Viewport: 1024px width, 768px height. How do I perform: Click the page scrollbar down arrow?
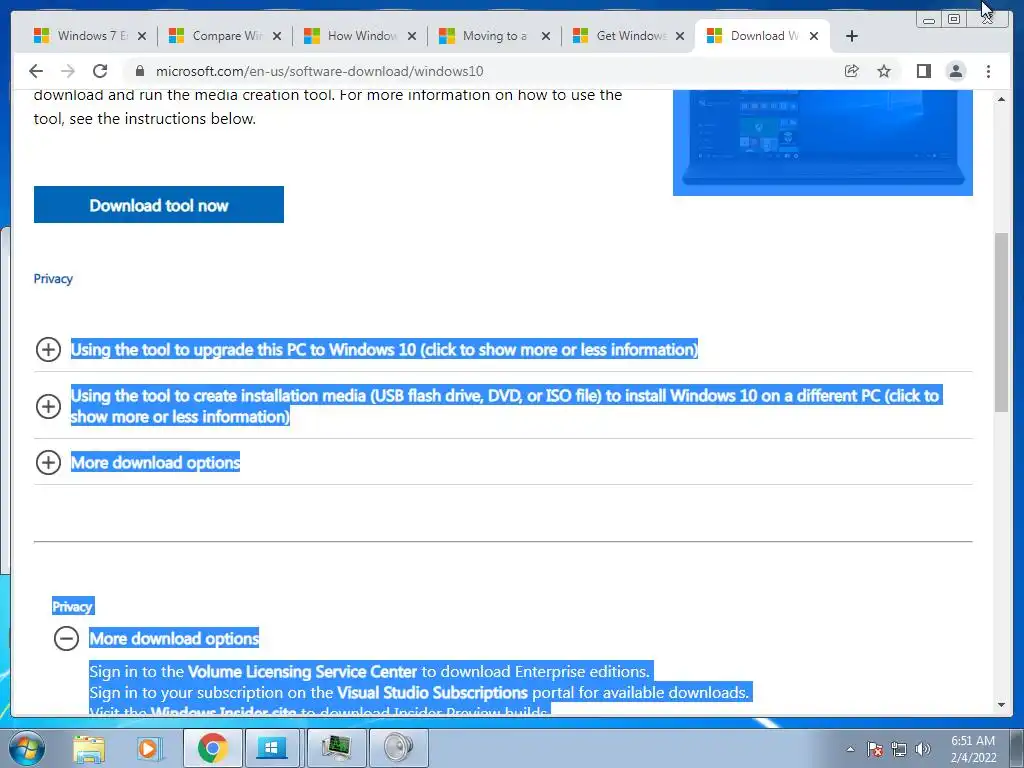pyautogui.click(x=1001, y=705)
